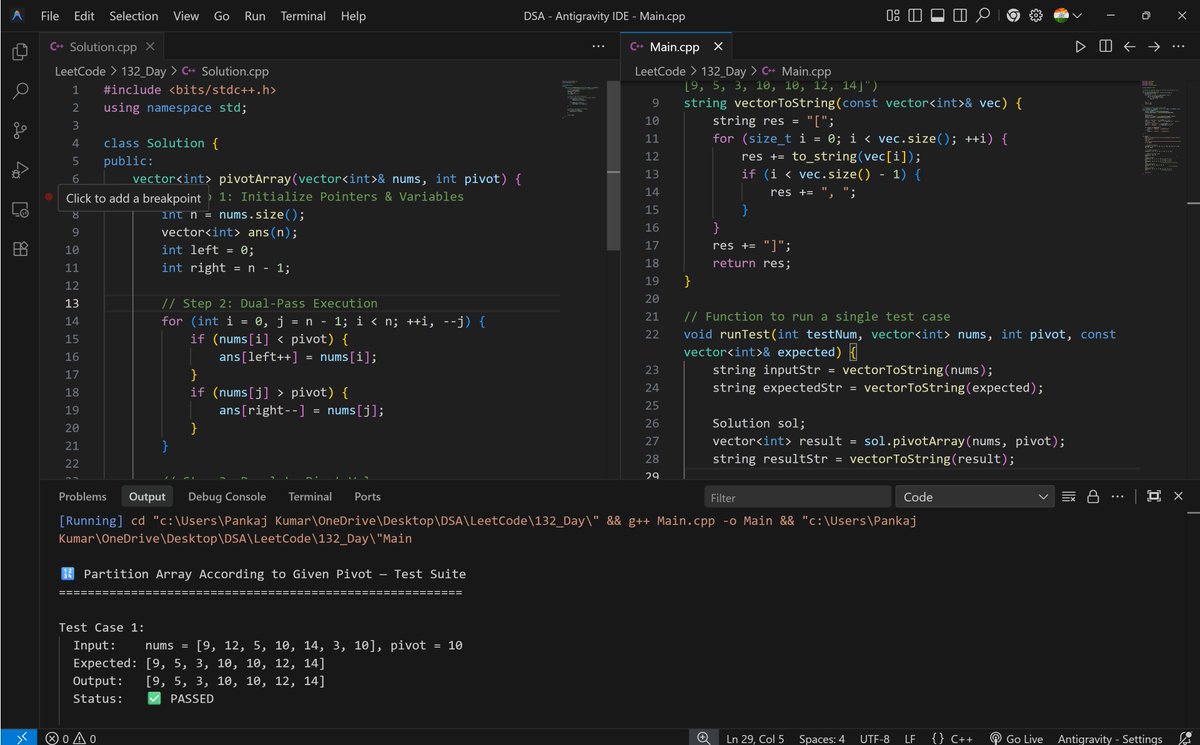
Task: Maximize the bottom panel size
Action: [1154, 497]
